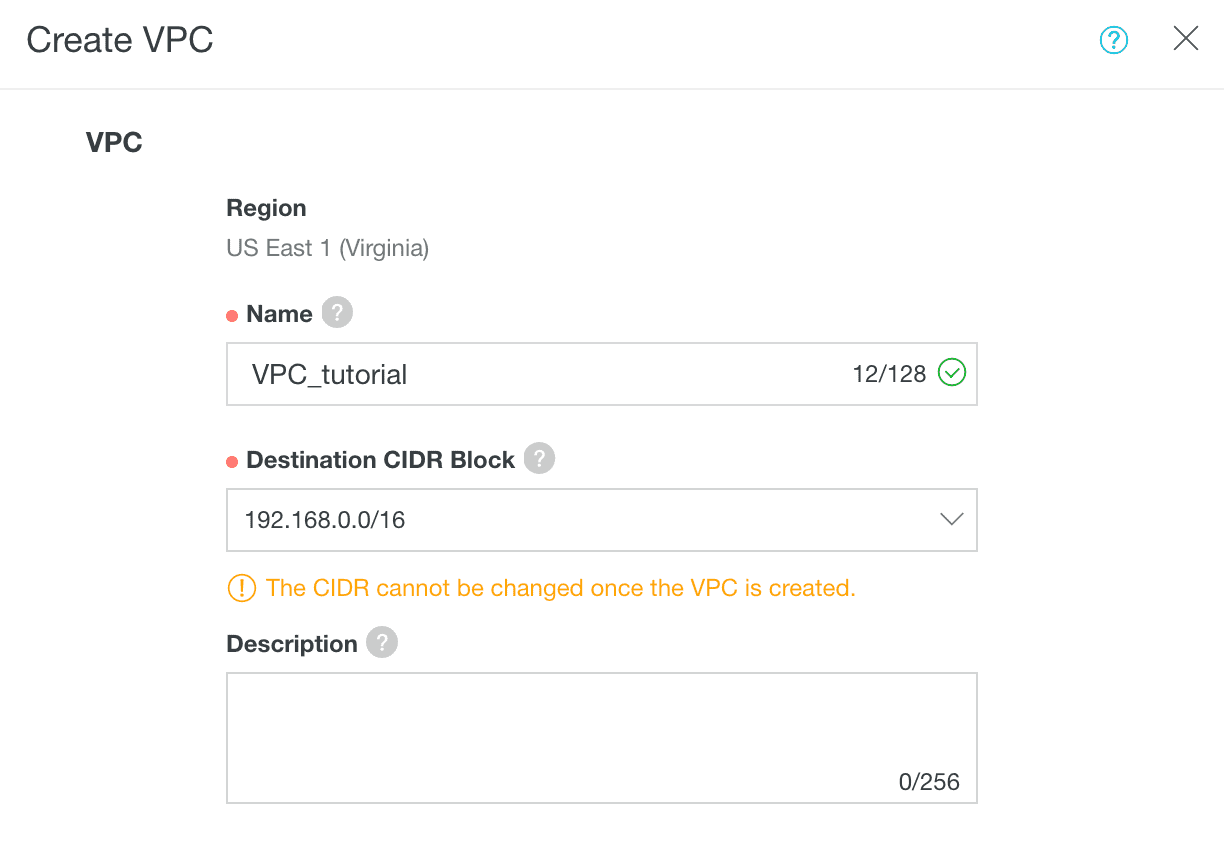Show help for Destination CIDR Block
This screenshot has height=858, width=1224.
pos(539,459)
